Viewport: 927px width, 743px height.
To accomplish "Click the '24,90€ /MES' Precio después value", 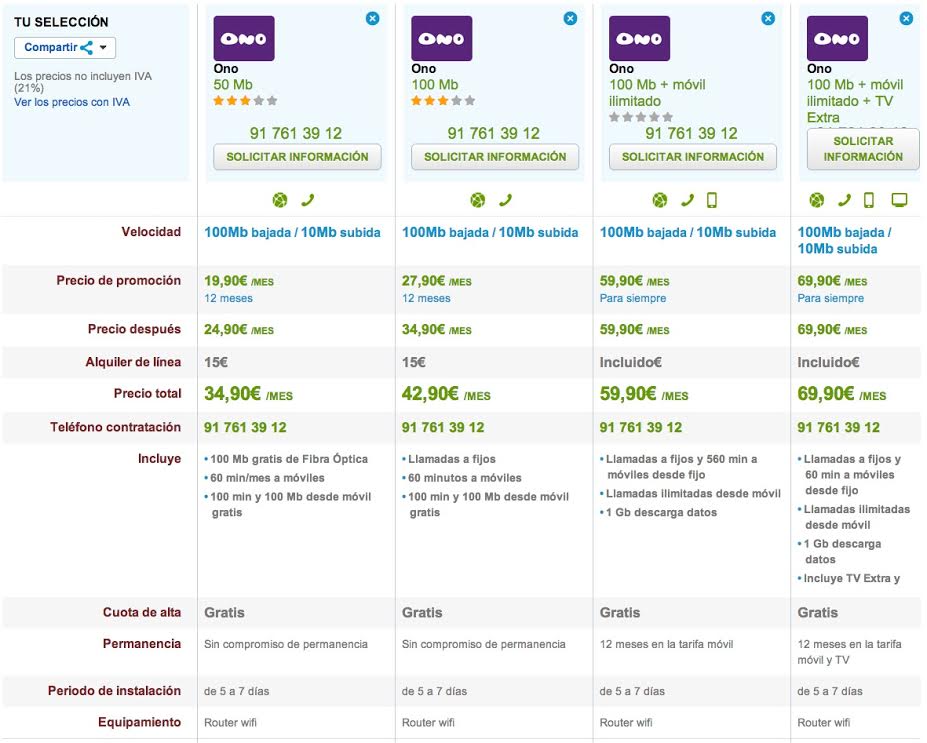I will pyautogui.click(x=239, y=330).
